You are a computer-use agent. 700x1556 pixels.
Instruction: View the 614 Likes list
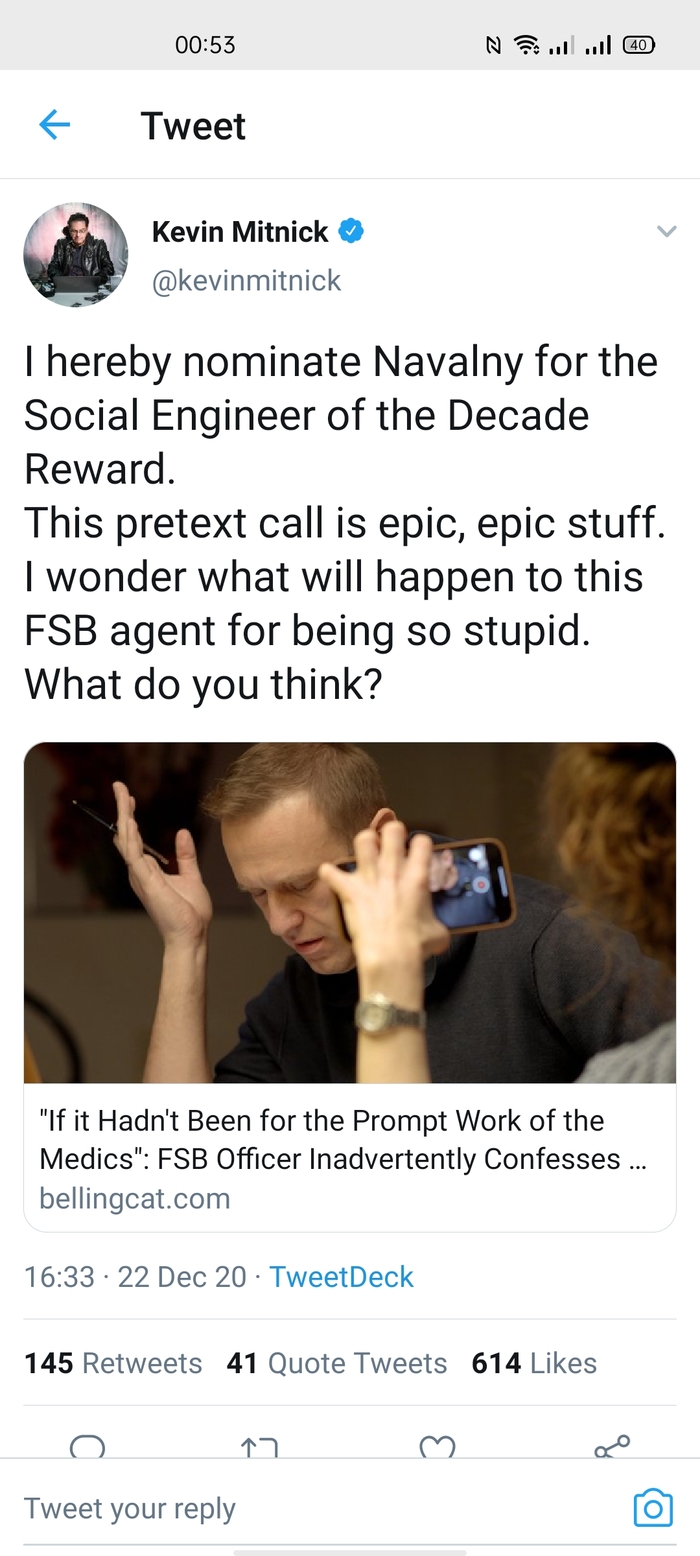(x=534, y=1363)
